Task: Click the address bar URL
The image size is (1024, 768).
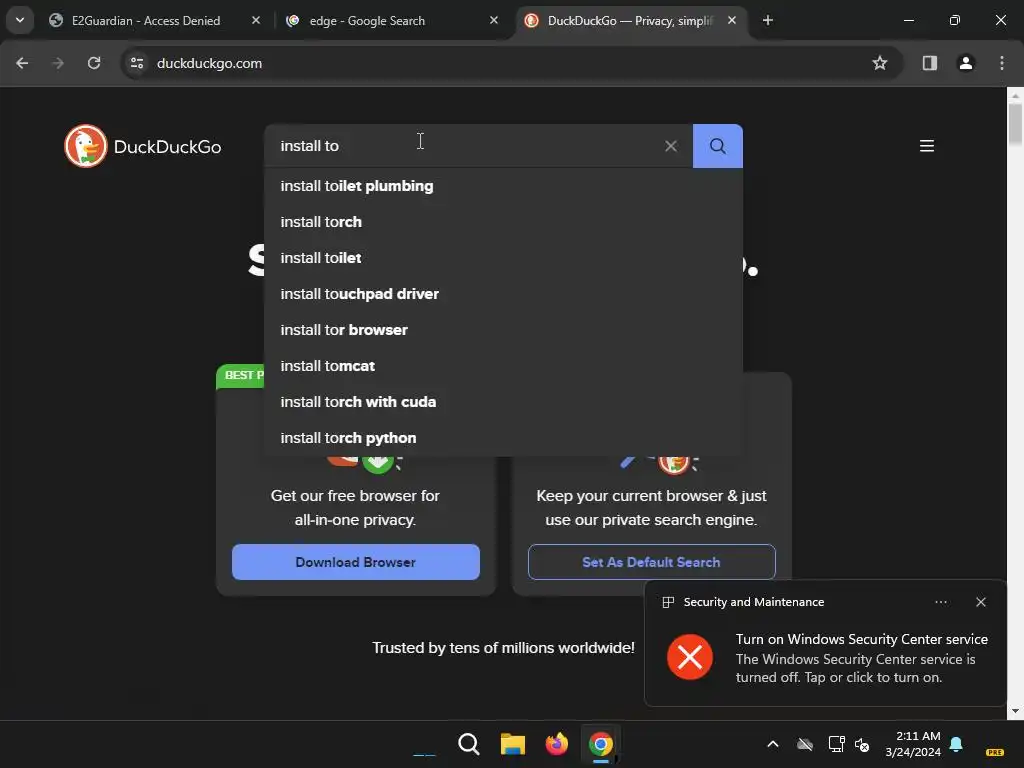Action: point(209,63)
